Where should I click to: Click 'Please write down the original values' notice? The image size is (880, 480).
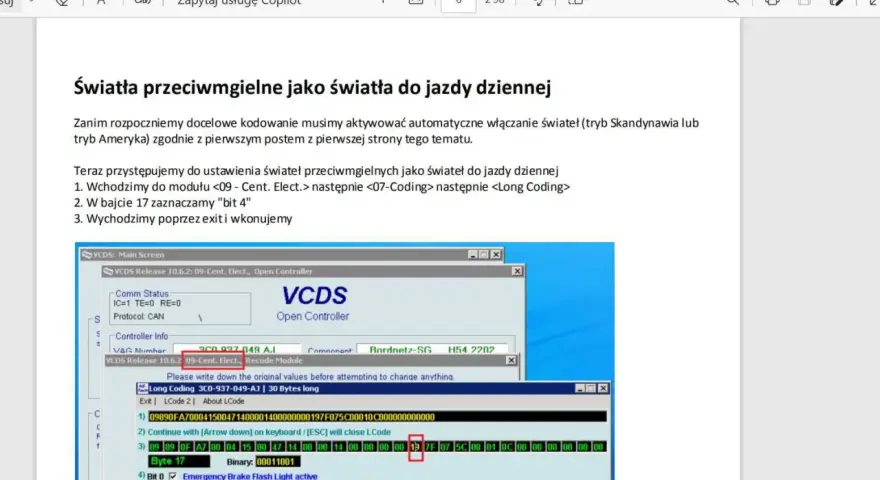click(x=310, y=377)
